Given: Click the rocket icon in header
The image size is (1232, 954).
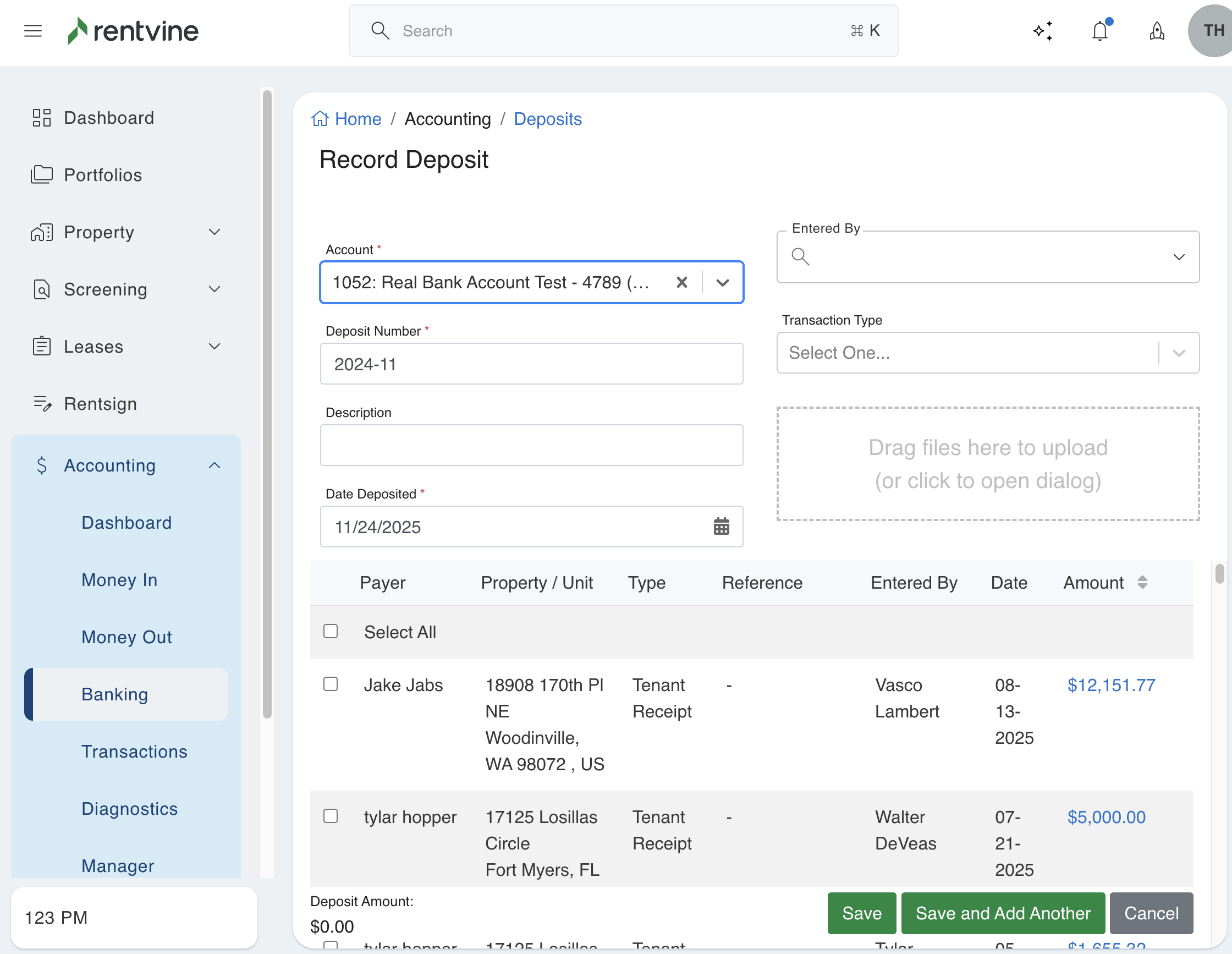Looking at the screenshot, I should pyautogui.click(x=1157, y=30).
